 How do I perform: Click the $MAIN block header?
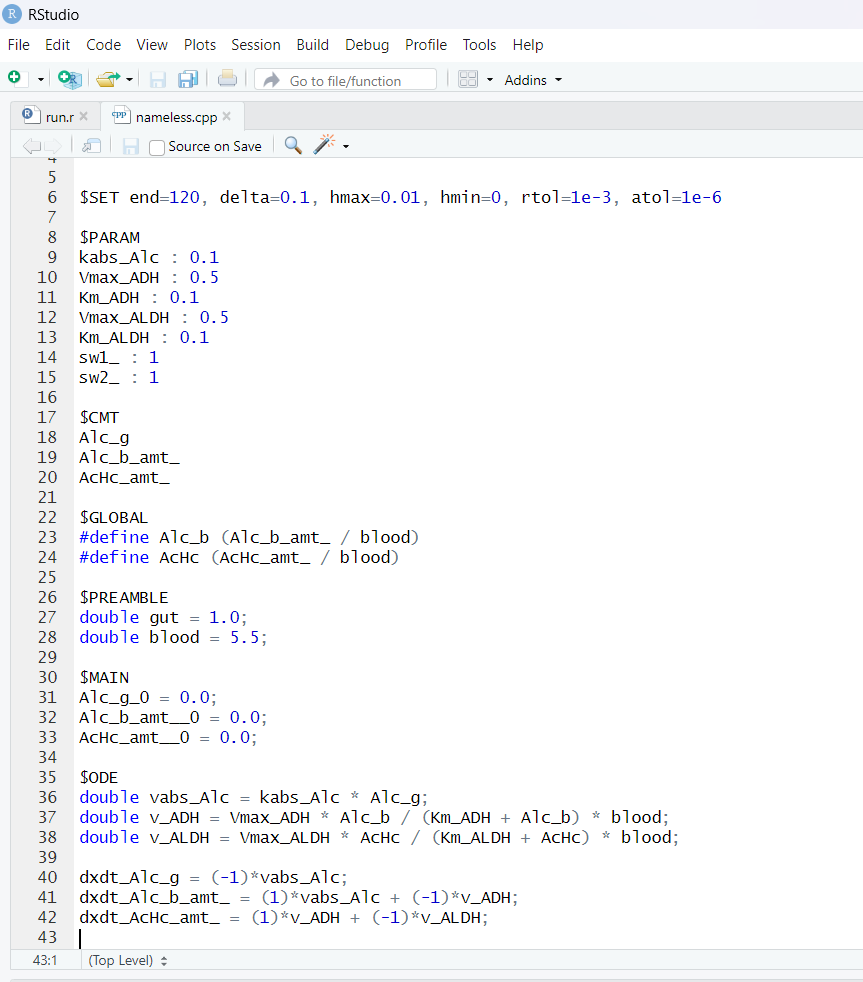tap(104, 678)
